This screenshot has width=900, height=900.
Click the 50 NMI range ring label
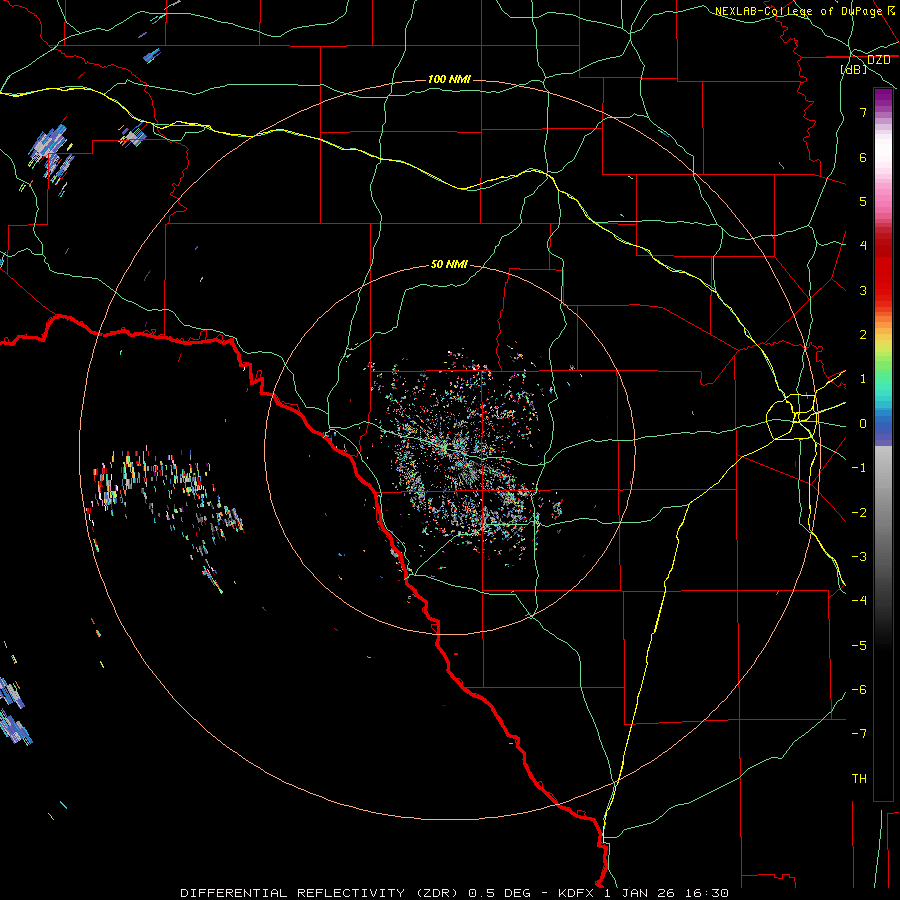point(449,264)
